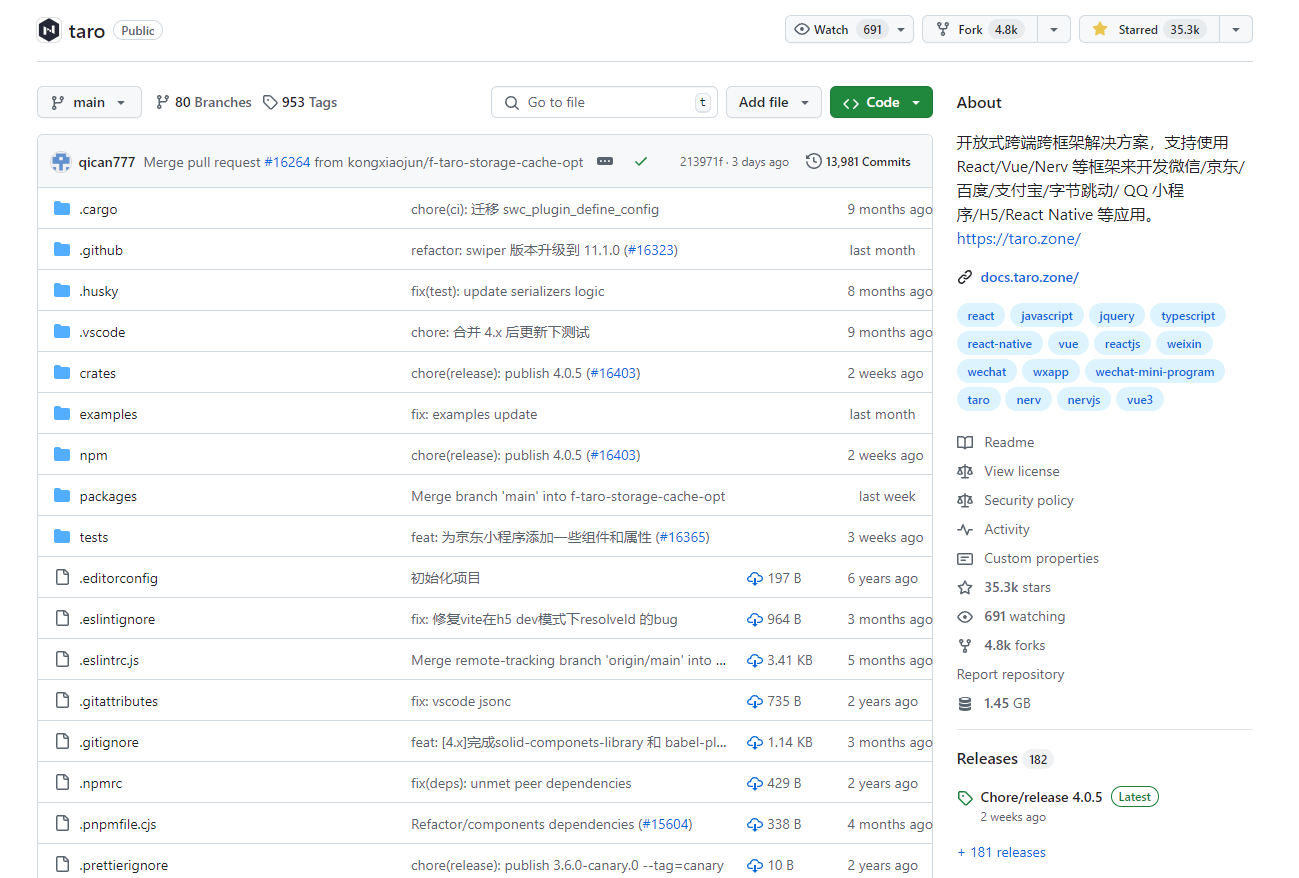Screen dimensions: 1299x878
Task: Click the Go to file search field
Action: coord(604,102)
